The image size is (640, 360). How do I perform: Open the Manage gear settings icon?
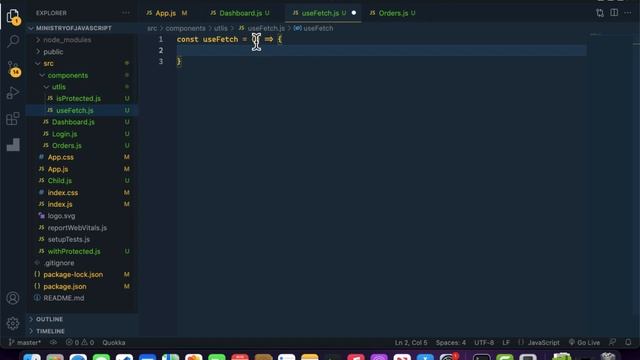pos(13,323)
